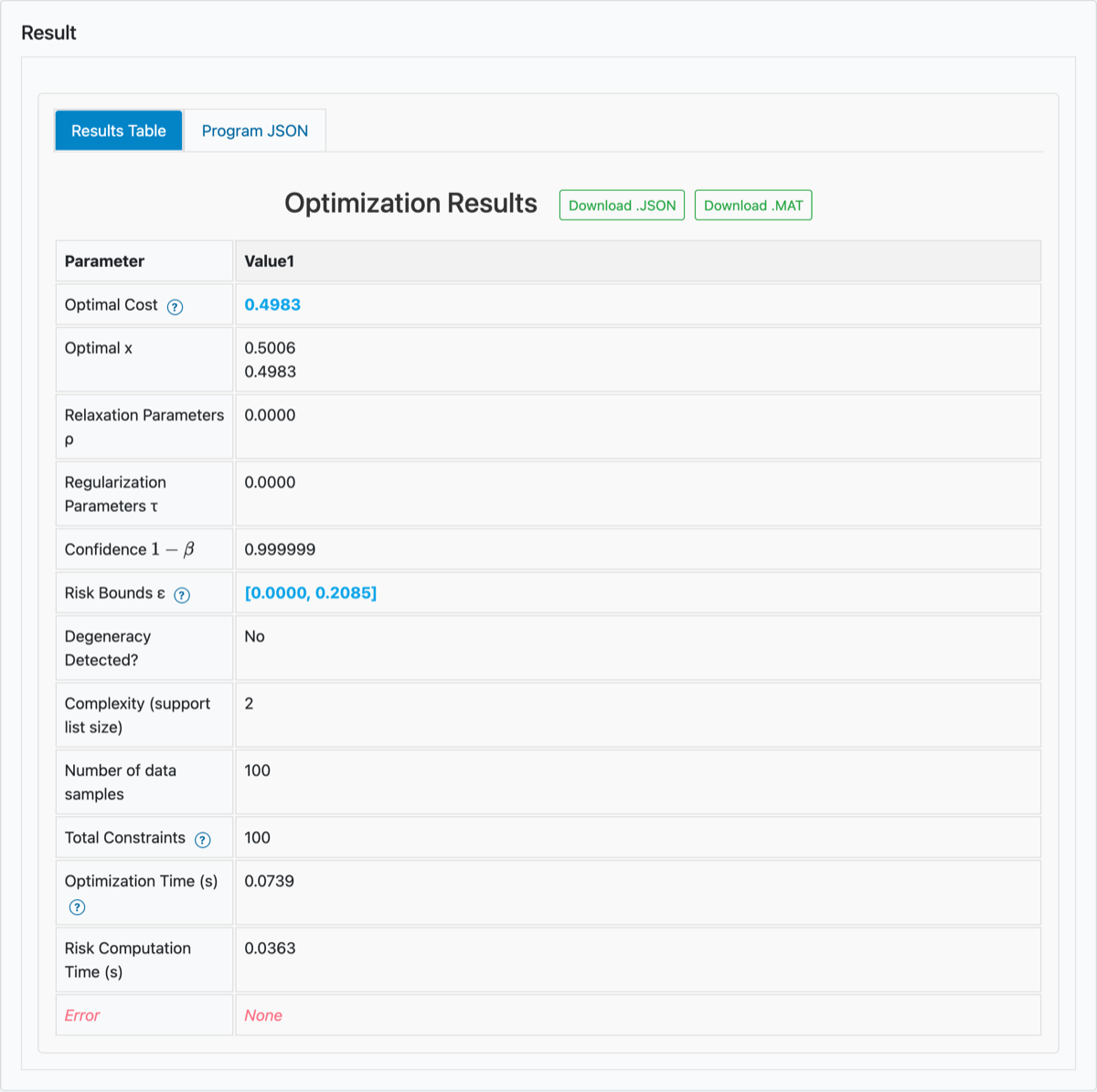This screenshot has width=1097, height=1092.
Task: Click the Degeneracy Detected? label
Action: click(108, 649)
